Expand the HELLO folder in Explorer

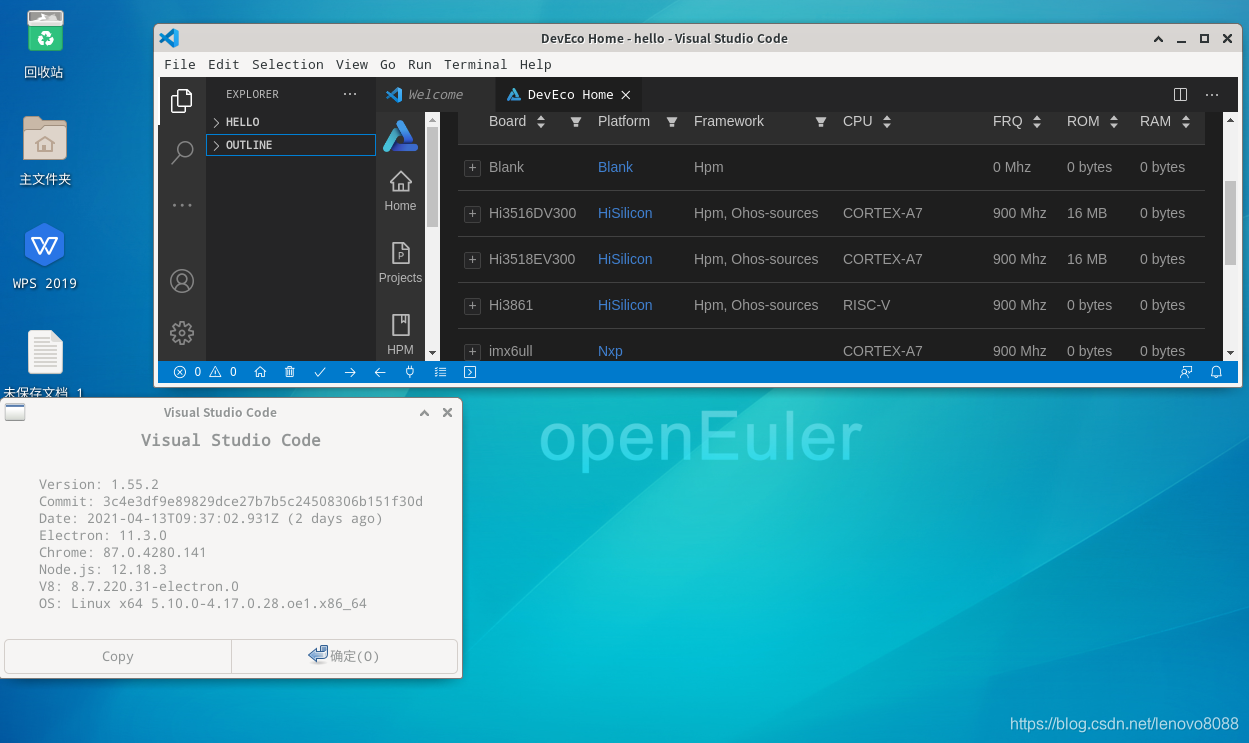[291, 122]
